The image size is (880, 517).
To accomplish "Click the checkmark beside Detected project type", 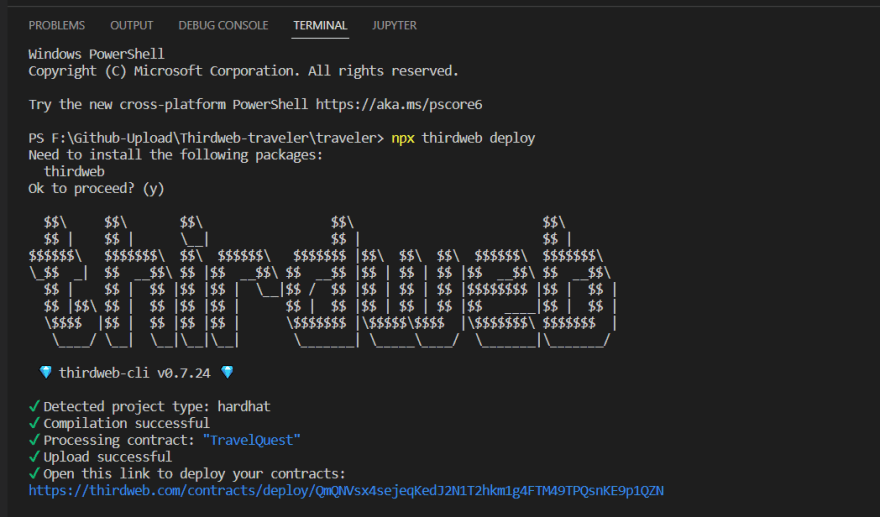I will coord(34,406).
